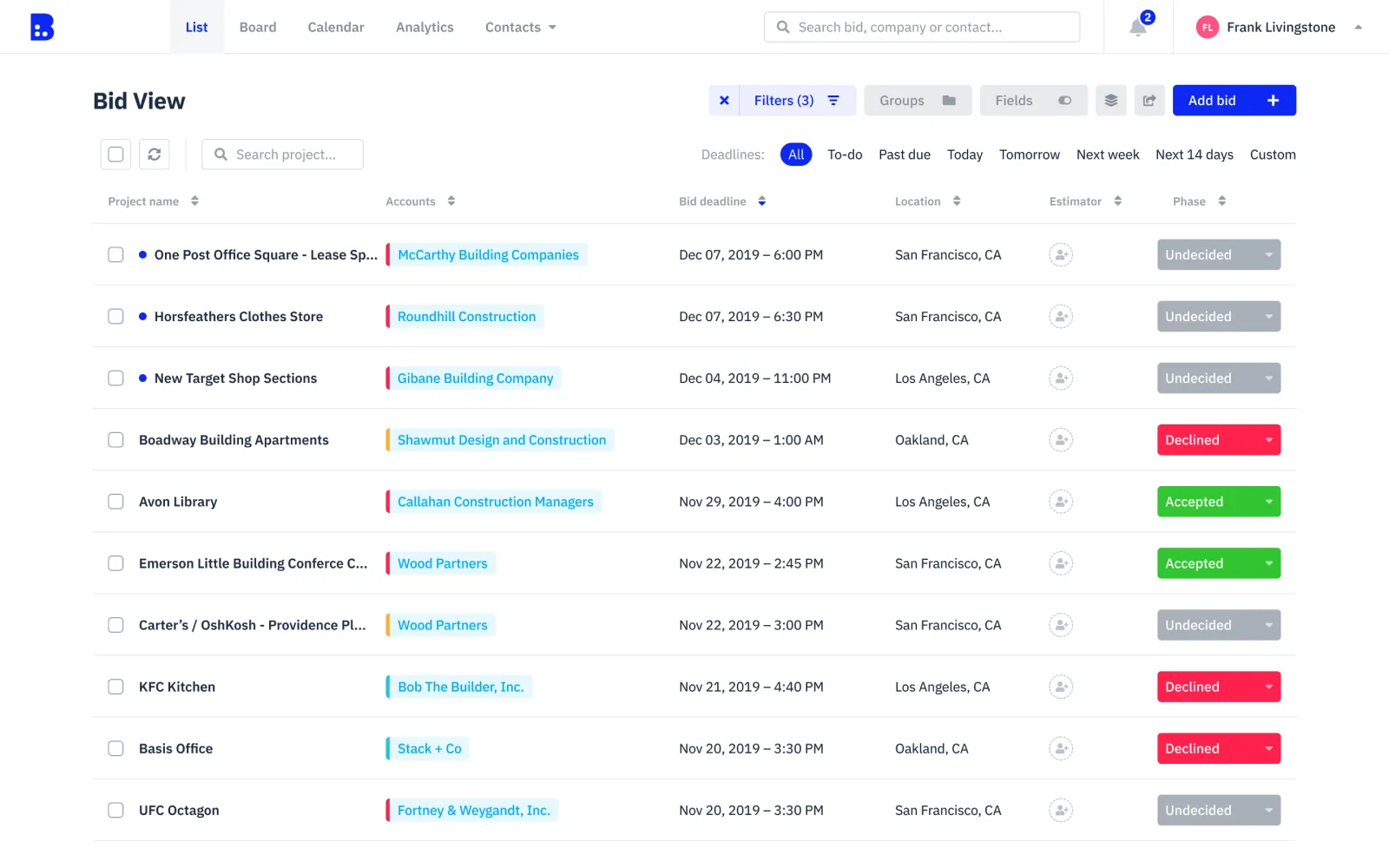The width and height of the screenshot is (1389, 868).
Task: Assign estimator for Basis Office
Action: click(x=1061, y=748)
